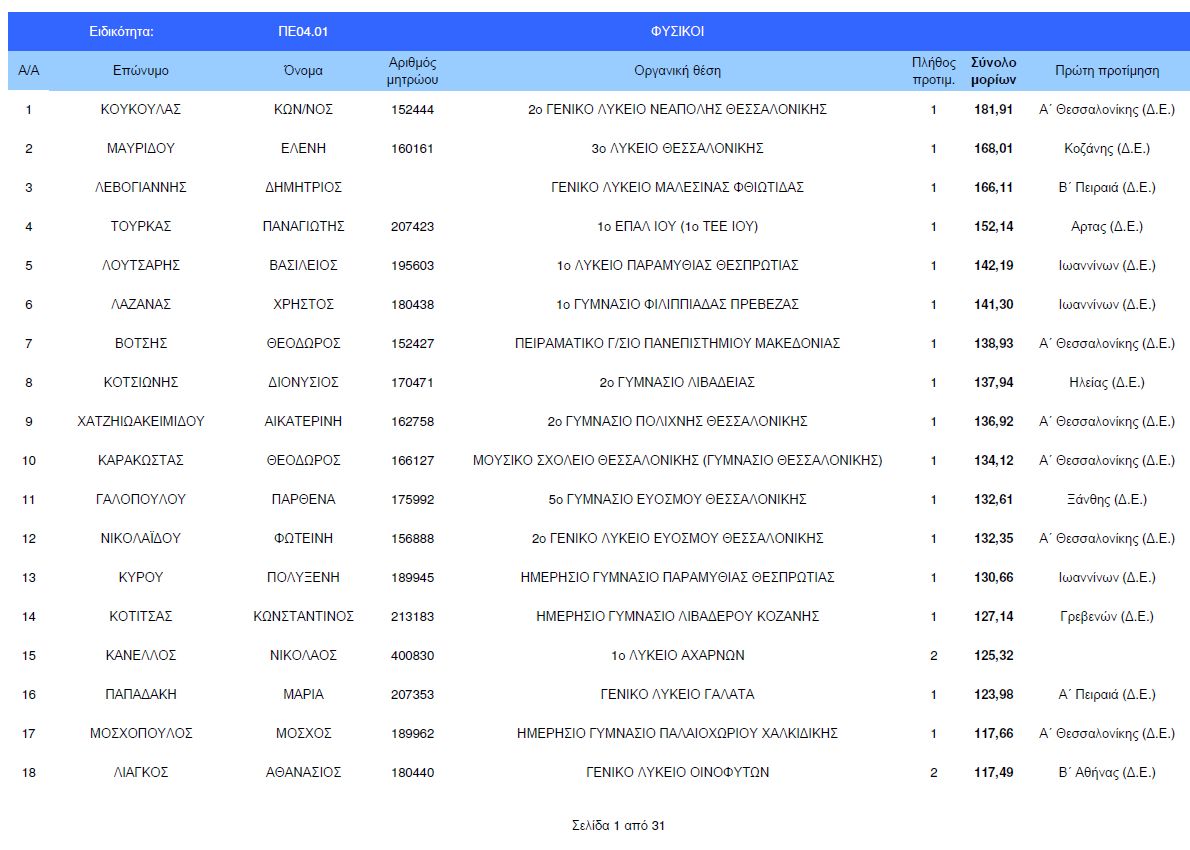Image resolution: width=1190 pixels, height=850 pixels.
Task: Select score 152,14 for ΤΟΥΡΚΑΣ
Action: [993, 226]
